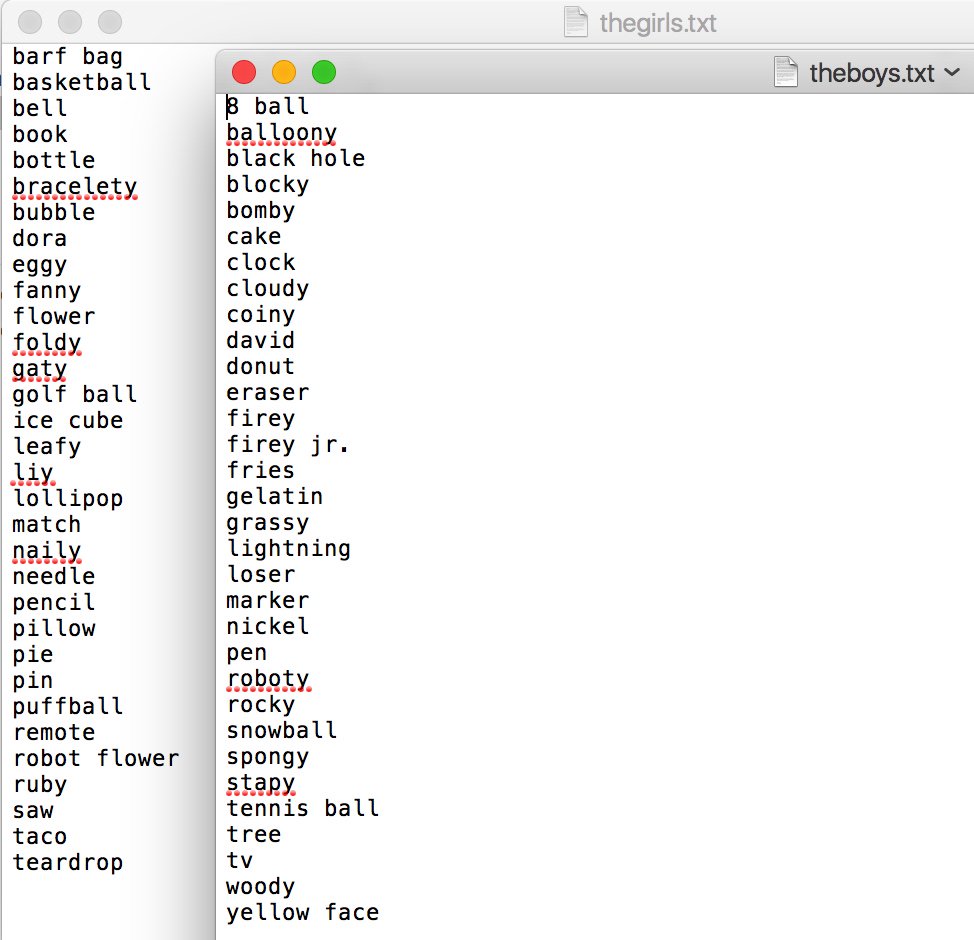Click the word 'nickel'
The width and height of the screenshot is (974, 940).
268,626
